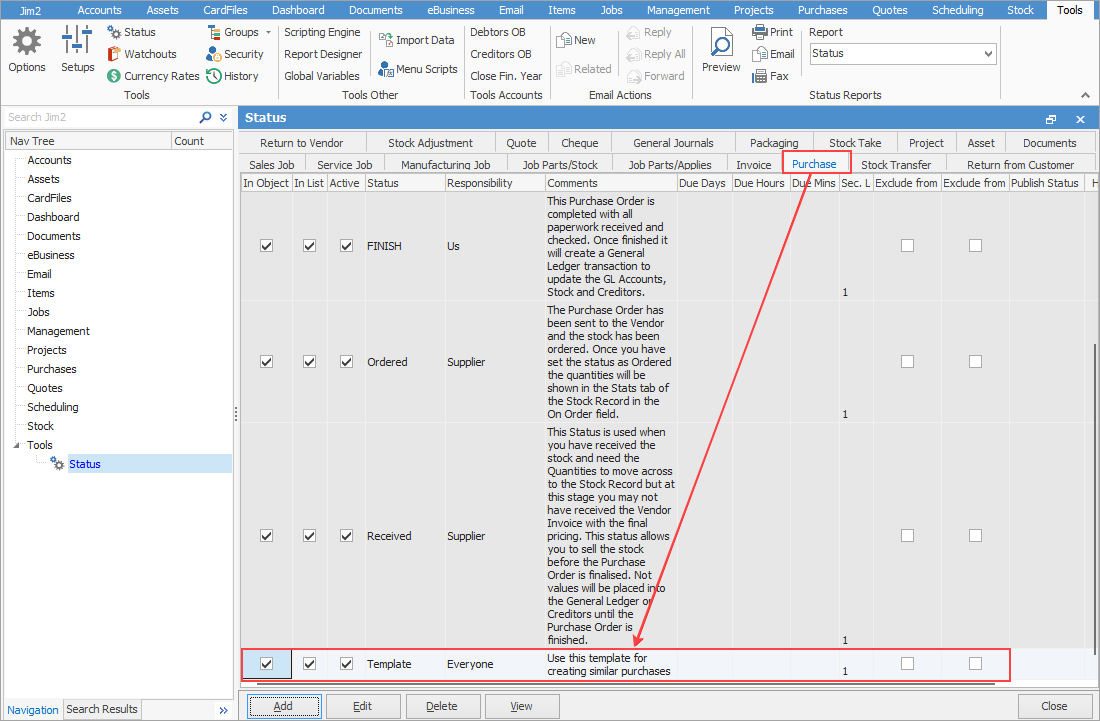
Task: Tick Exclude from checkbox on FINISH row
Action: click(907, 246)
